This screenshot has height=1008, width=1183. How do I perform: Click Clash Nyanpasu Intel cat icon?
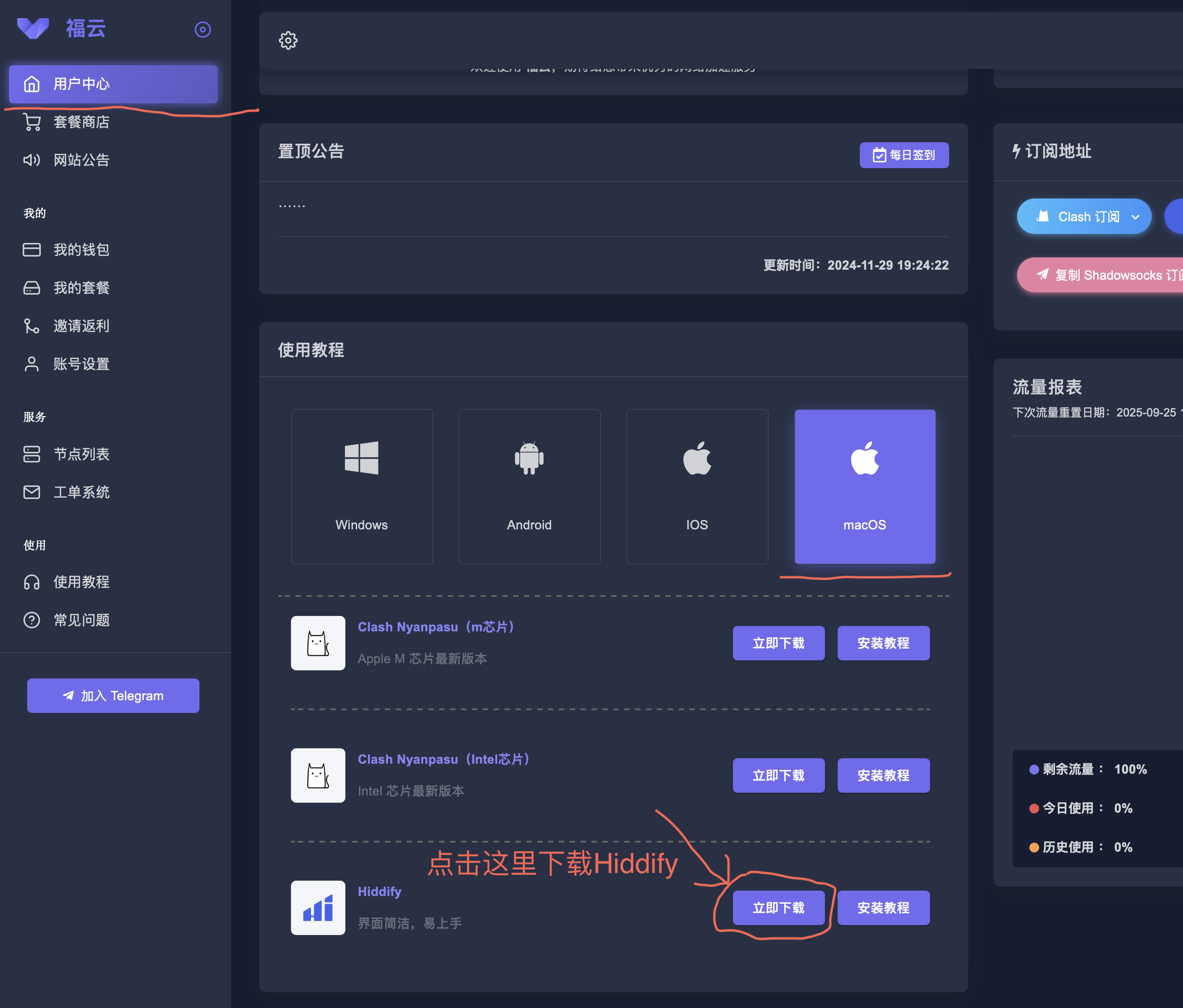(x=318, y=775)
